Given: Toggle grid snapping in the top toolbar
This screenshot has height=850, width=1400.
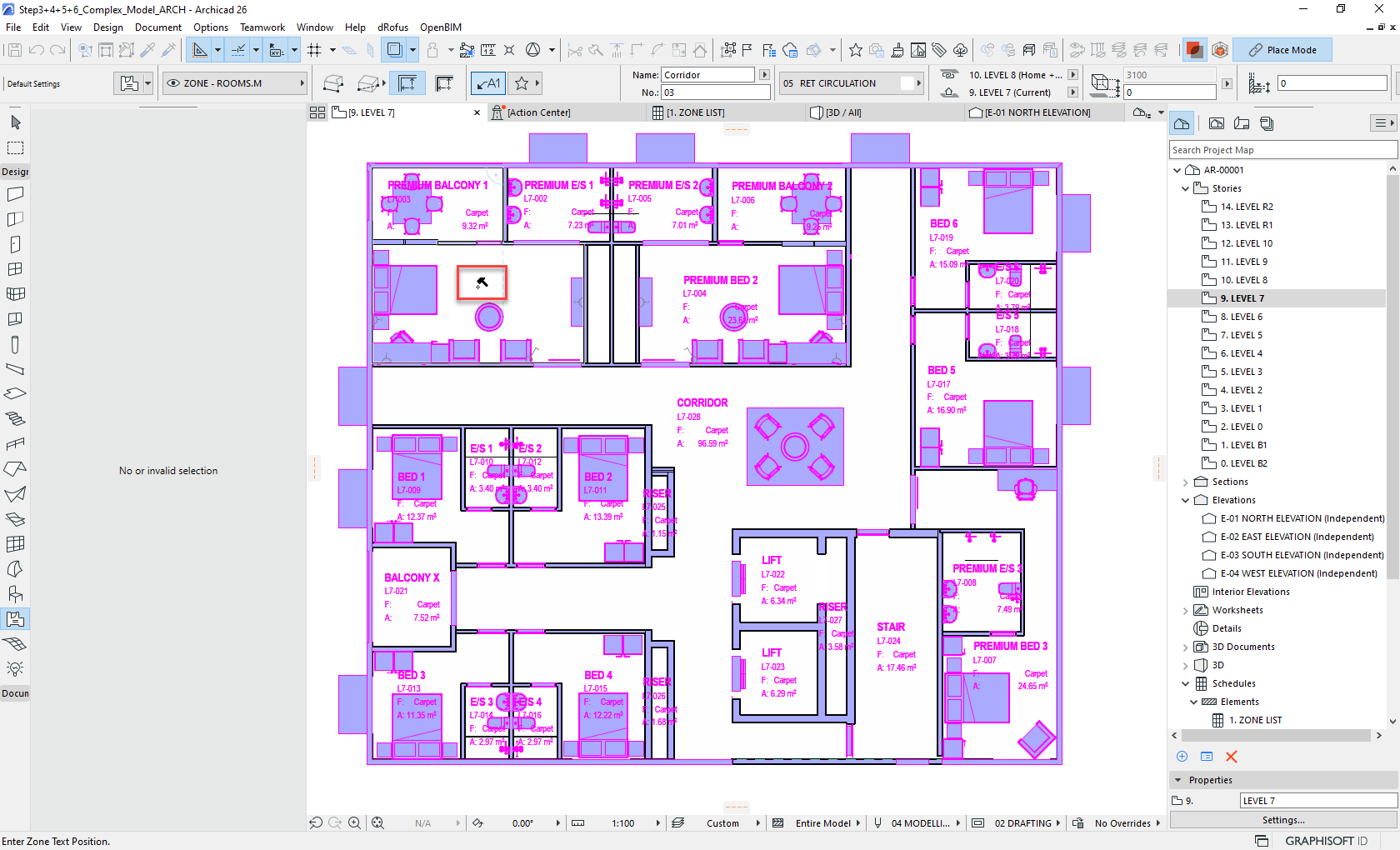Looking at the screenshot, I should [316, 49].
